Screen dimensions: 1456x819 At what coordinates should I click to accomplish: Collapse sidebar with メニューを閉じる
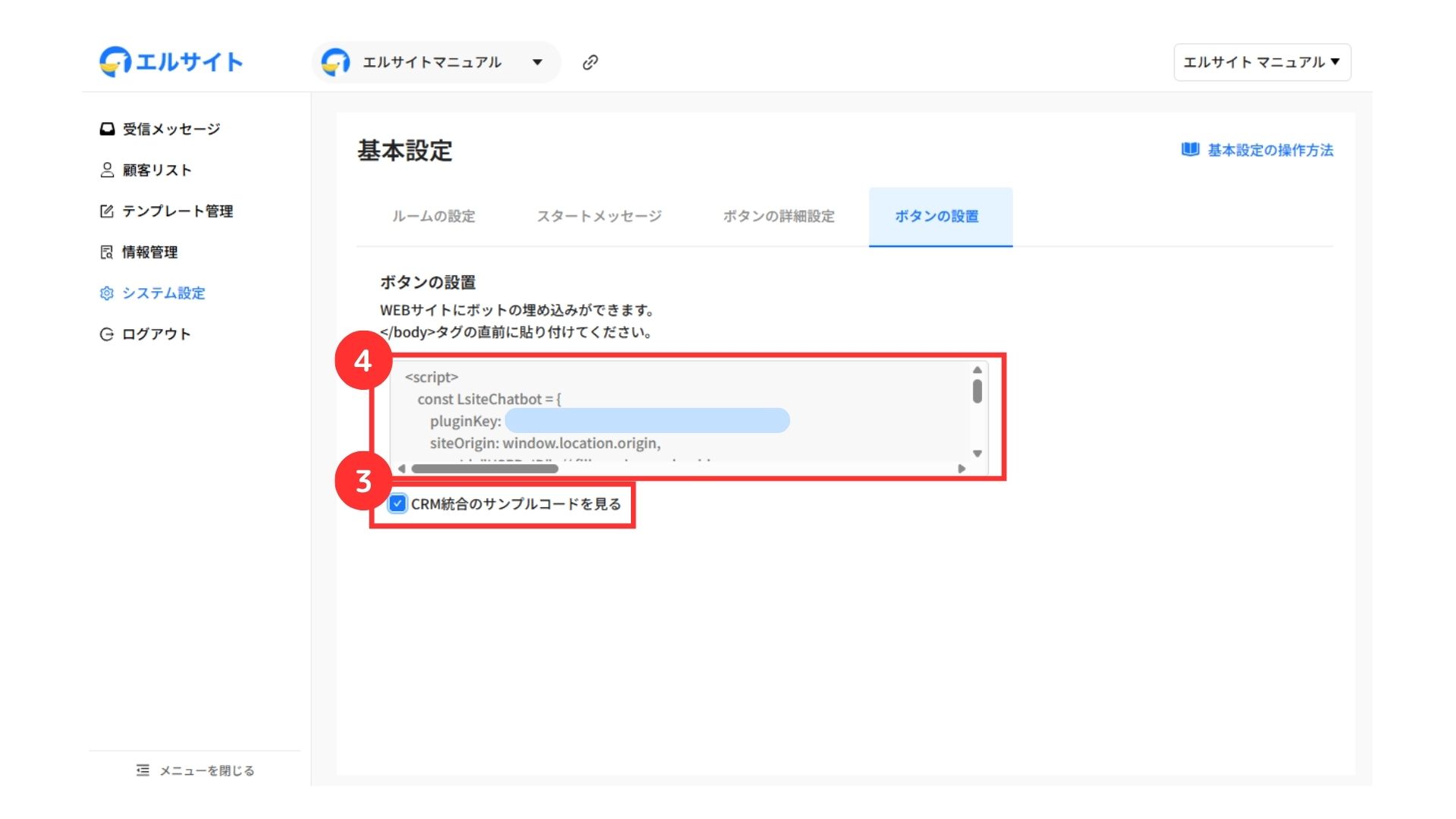point(196,770)
